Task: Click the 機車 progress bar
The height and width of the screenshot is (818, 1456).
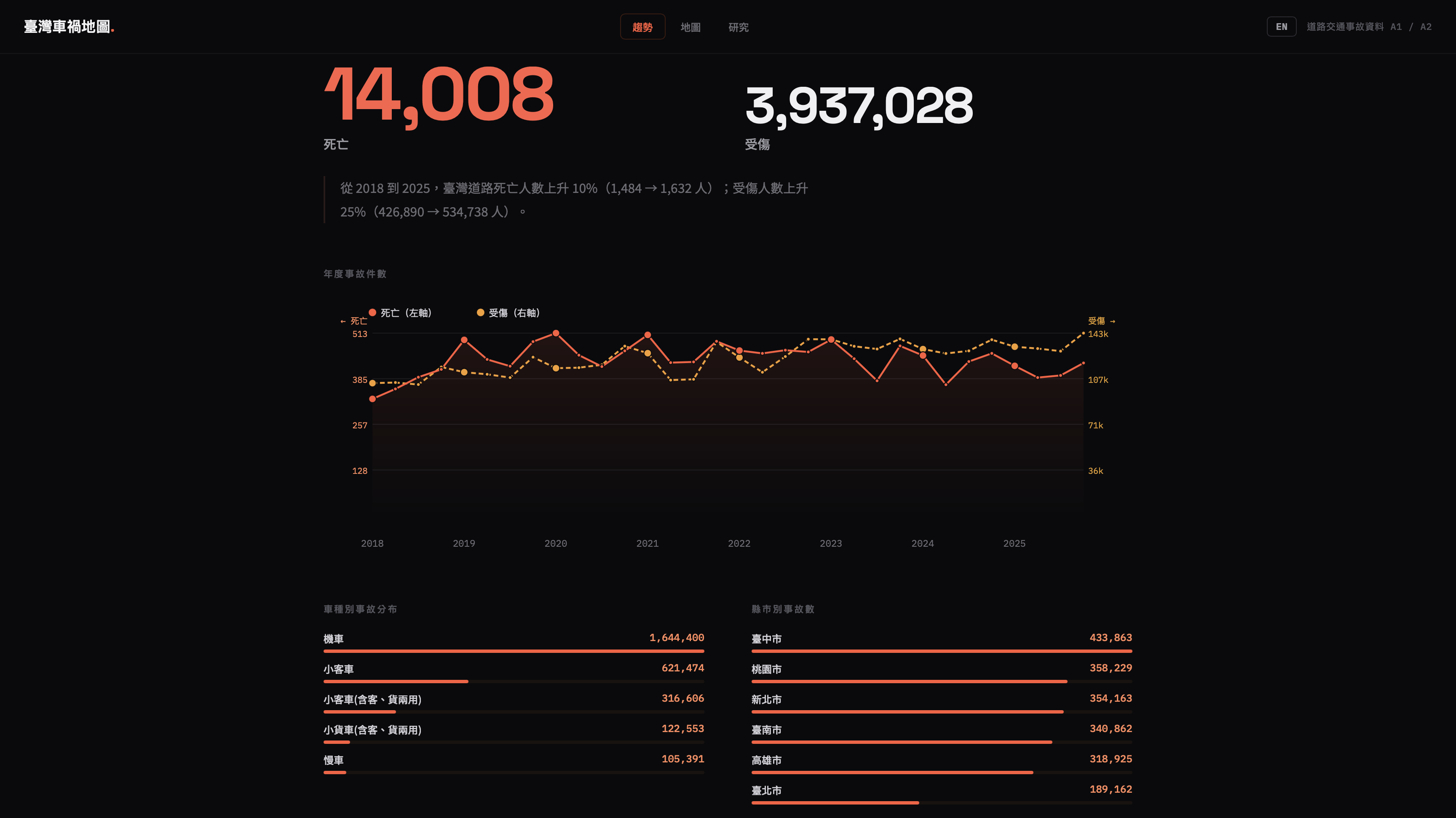Action: (x=514, y=651)
